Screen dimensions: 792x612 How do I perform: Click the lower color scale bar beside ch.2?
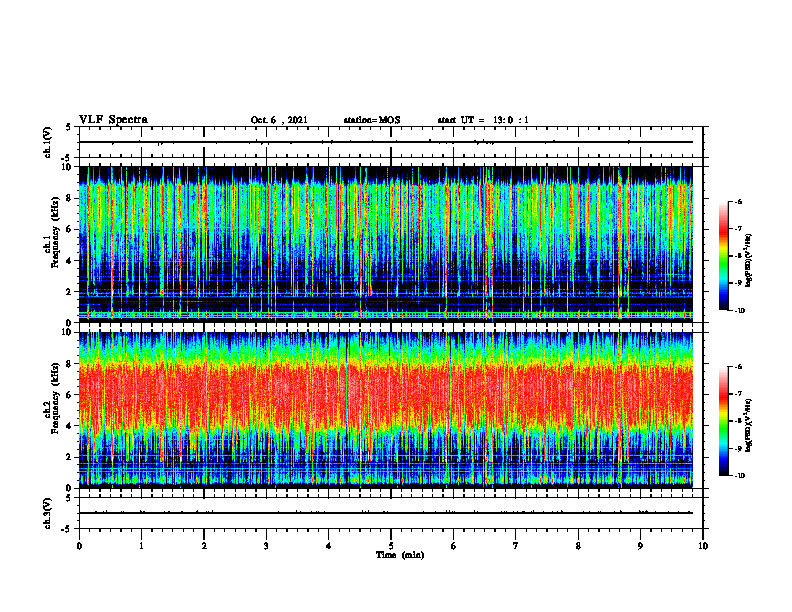(723, 421)
